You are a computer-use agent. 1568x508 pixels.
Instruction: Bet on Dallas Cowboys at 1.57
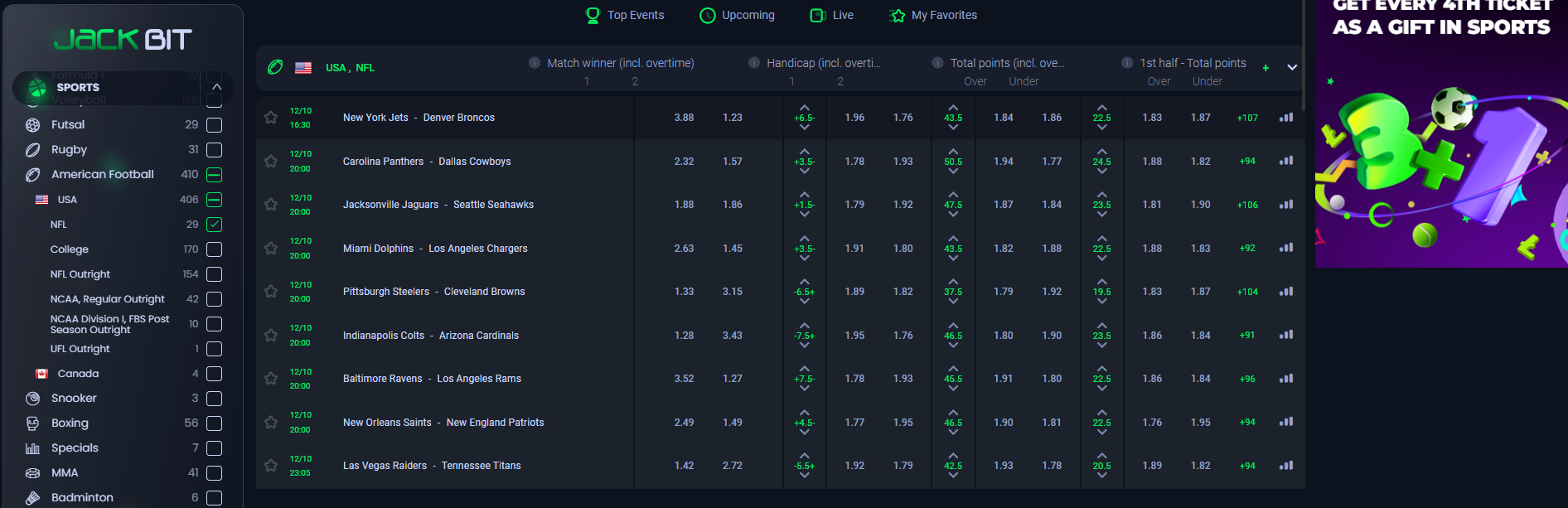click(732, 162)
